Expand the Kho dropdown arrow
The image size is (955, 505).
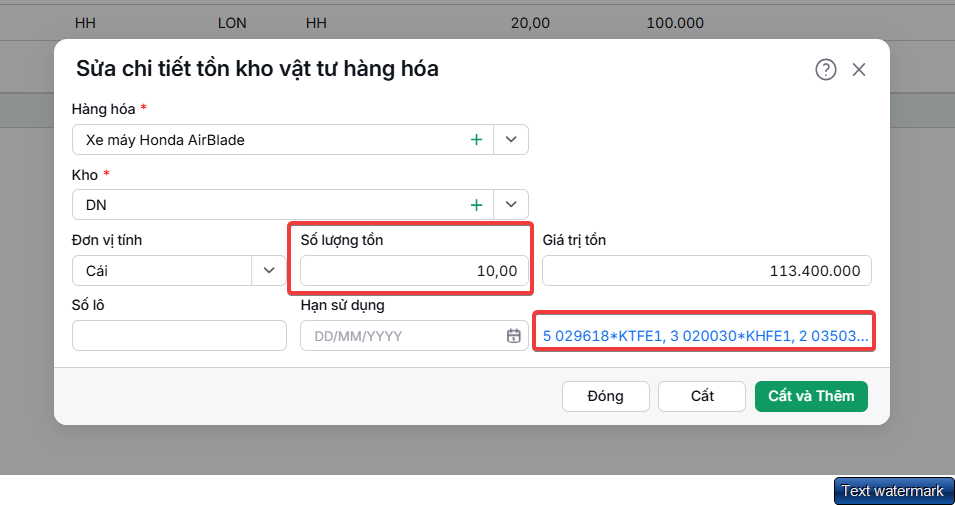[x=511, y=205]
